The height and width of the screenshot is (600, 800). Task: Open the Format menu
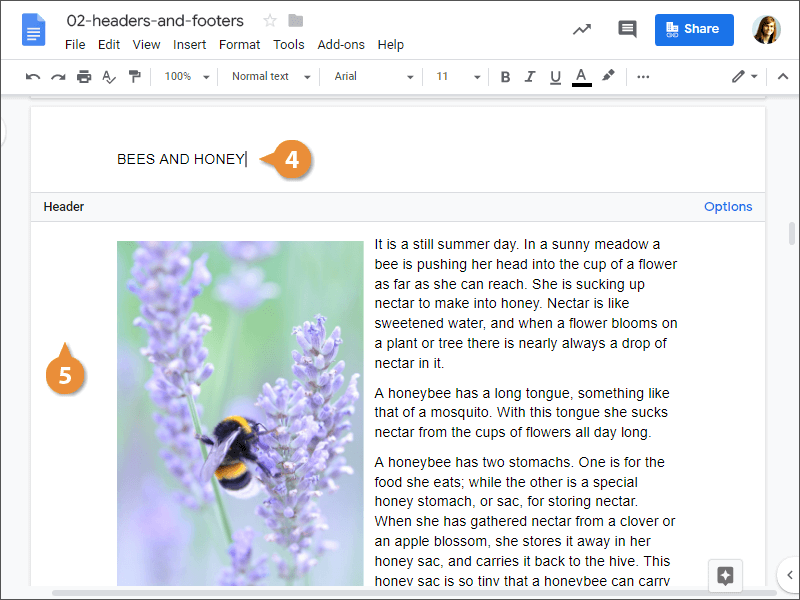(x=239, y=45)
